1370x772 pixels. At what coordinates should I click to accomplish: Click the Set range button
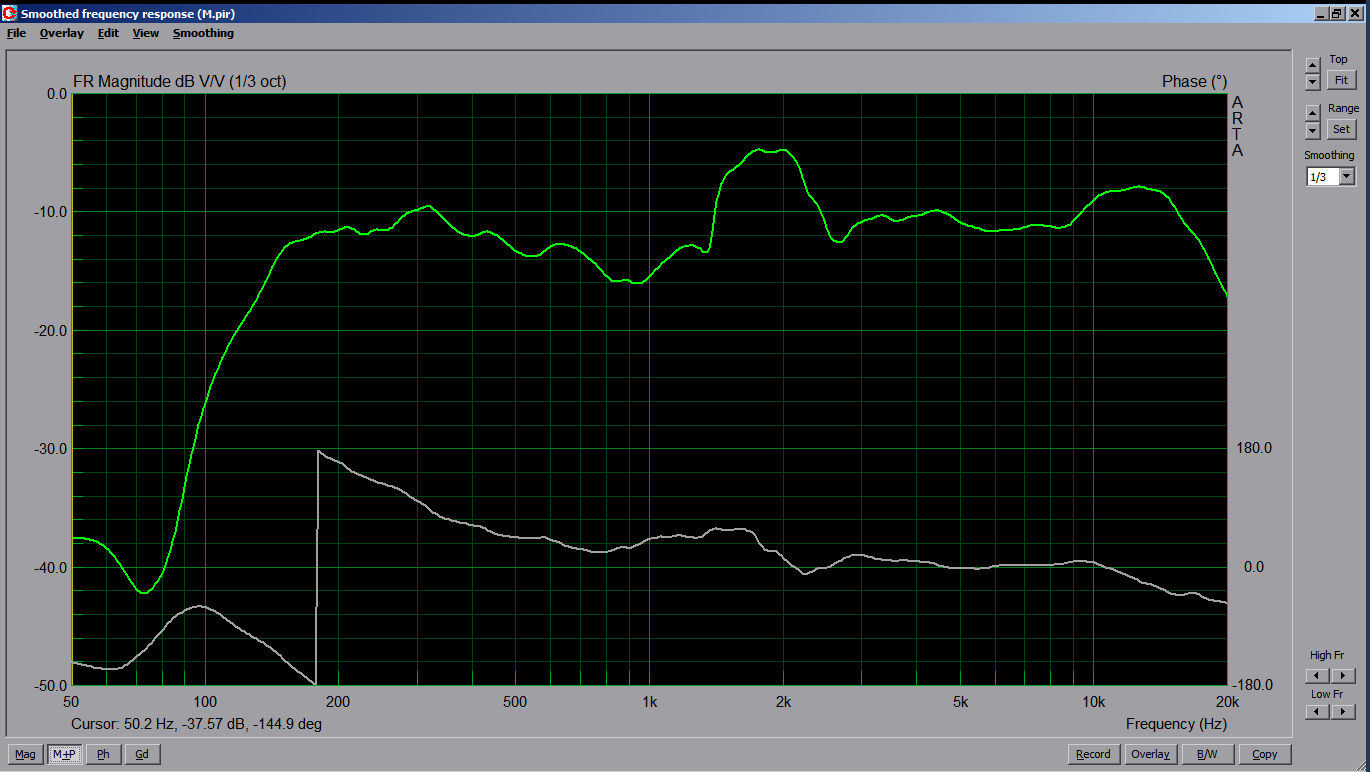1341,129
